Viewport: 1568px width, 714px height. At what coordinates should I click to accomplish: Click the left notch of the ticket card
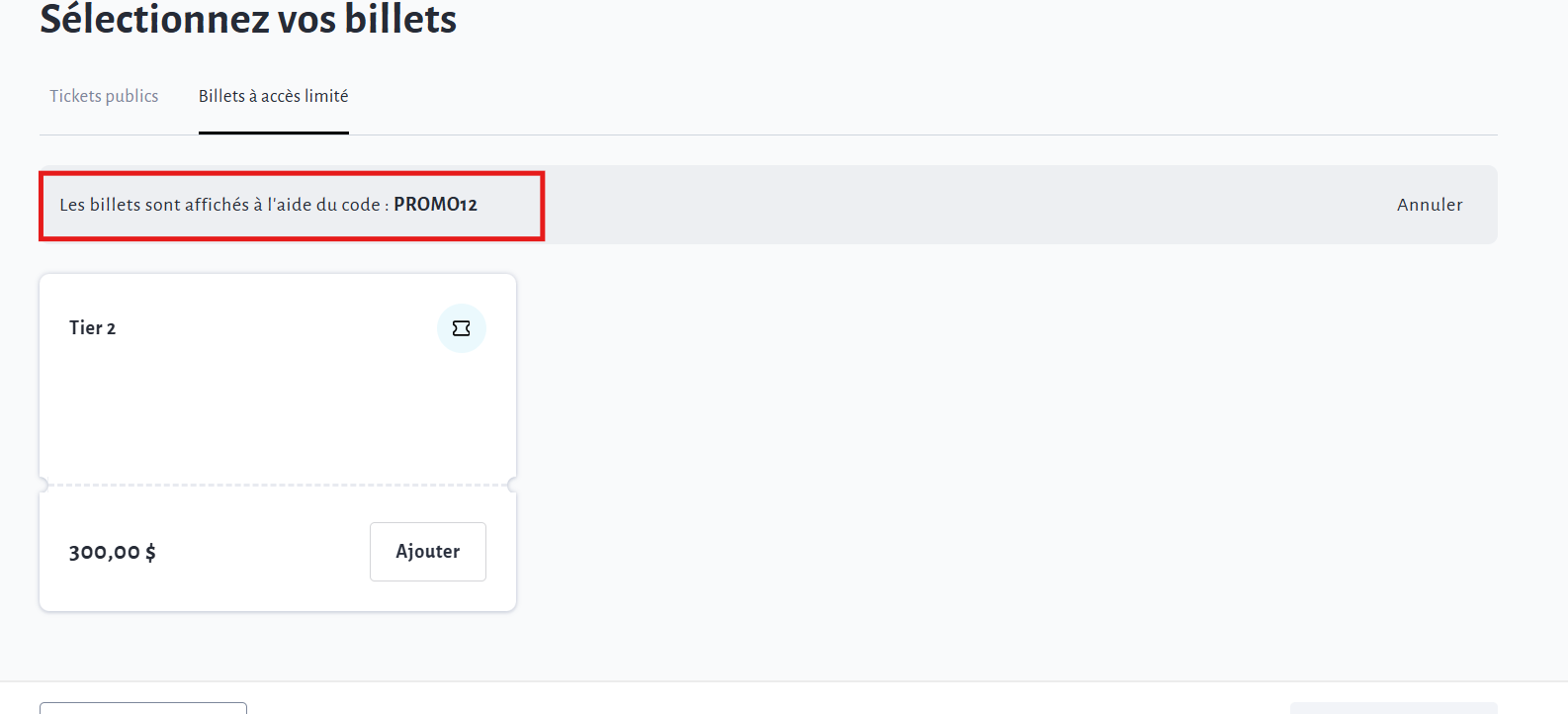click(x=43, y=485)
